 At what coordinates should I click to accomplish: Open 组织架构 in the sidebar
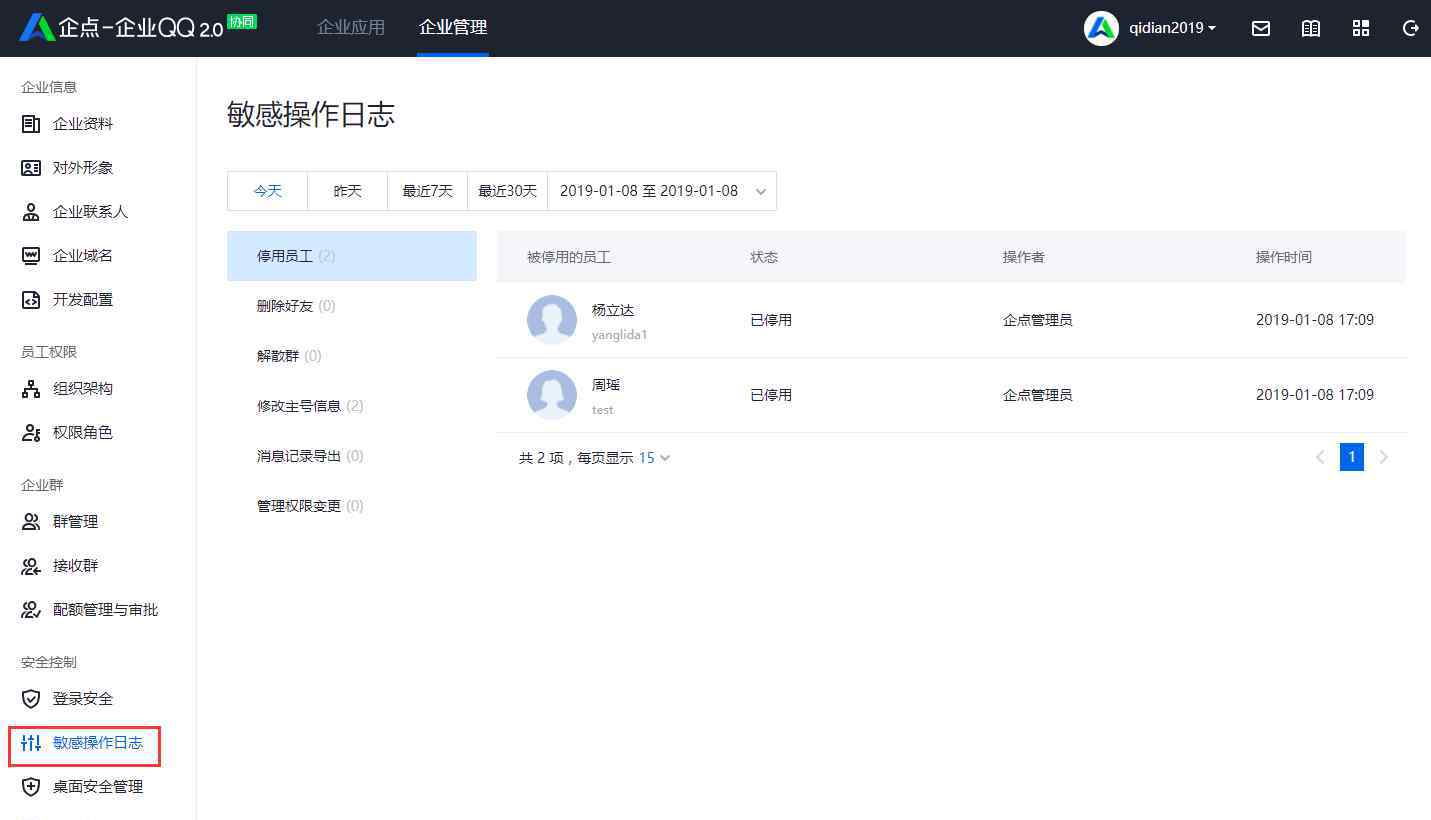83,389
